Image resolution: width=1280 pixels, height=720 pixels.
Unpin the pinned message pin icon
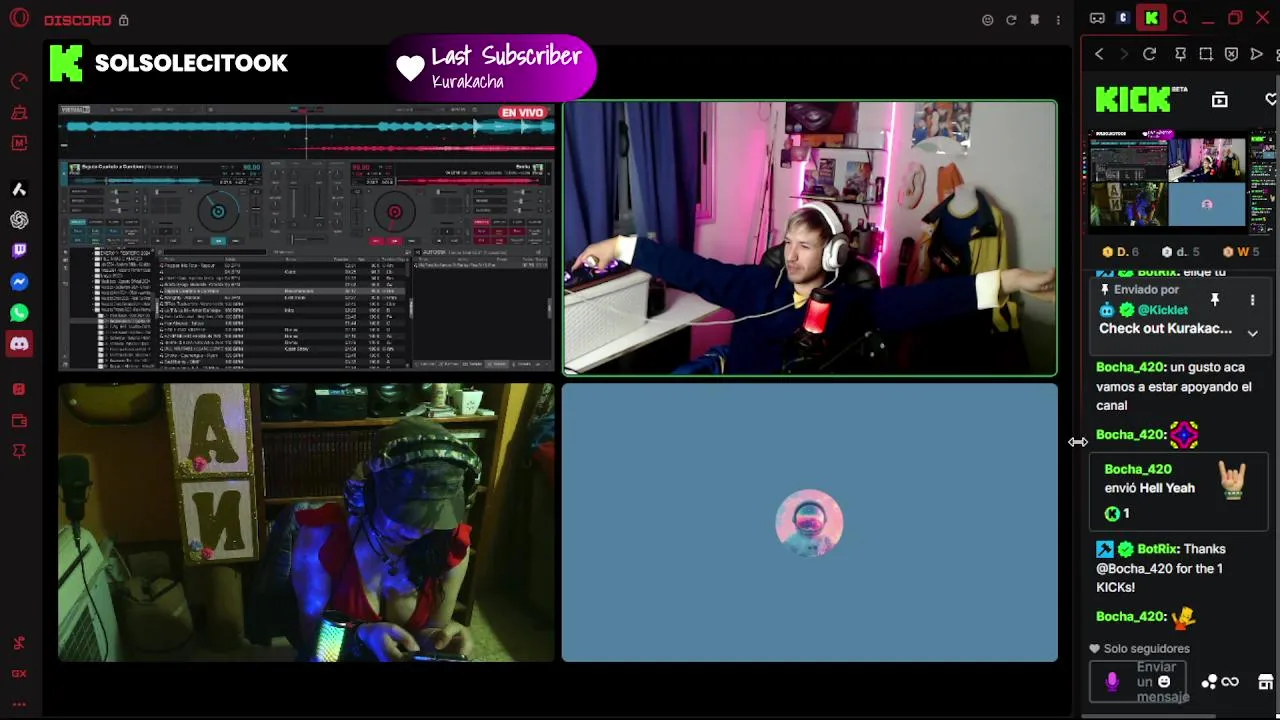[1215, 300]
